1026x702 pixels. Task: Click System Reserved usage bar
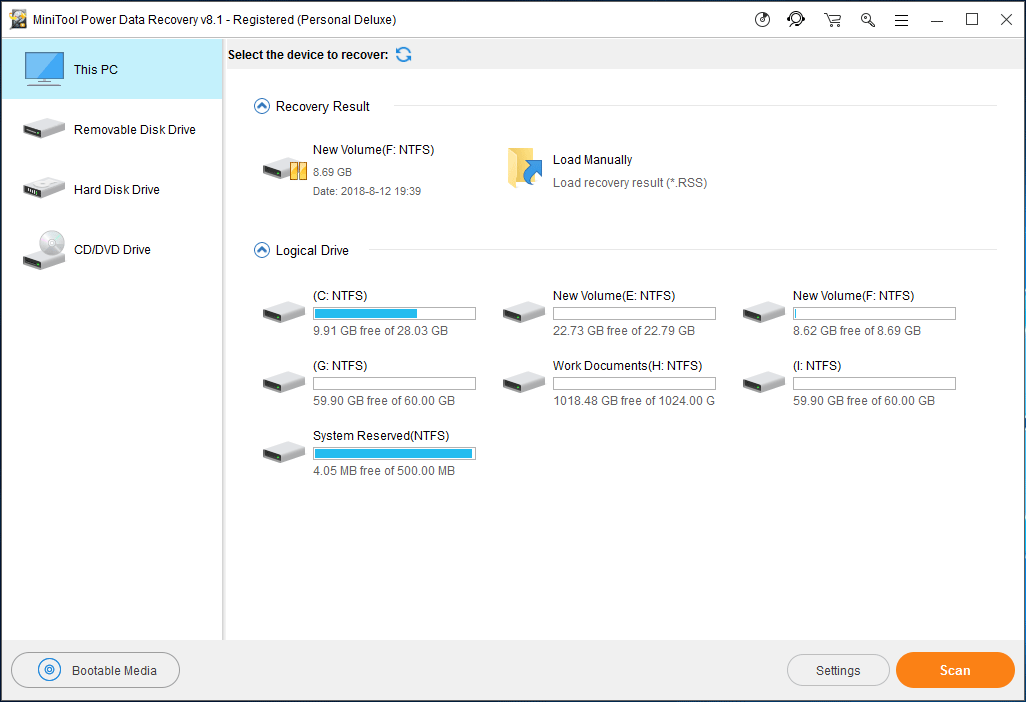pos(395,453)
